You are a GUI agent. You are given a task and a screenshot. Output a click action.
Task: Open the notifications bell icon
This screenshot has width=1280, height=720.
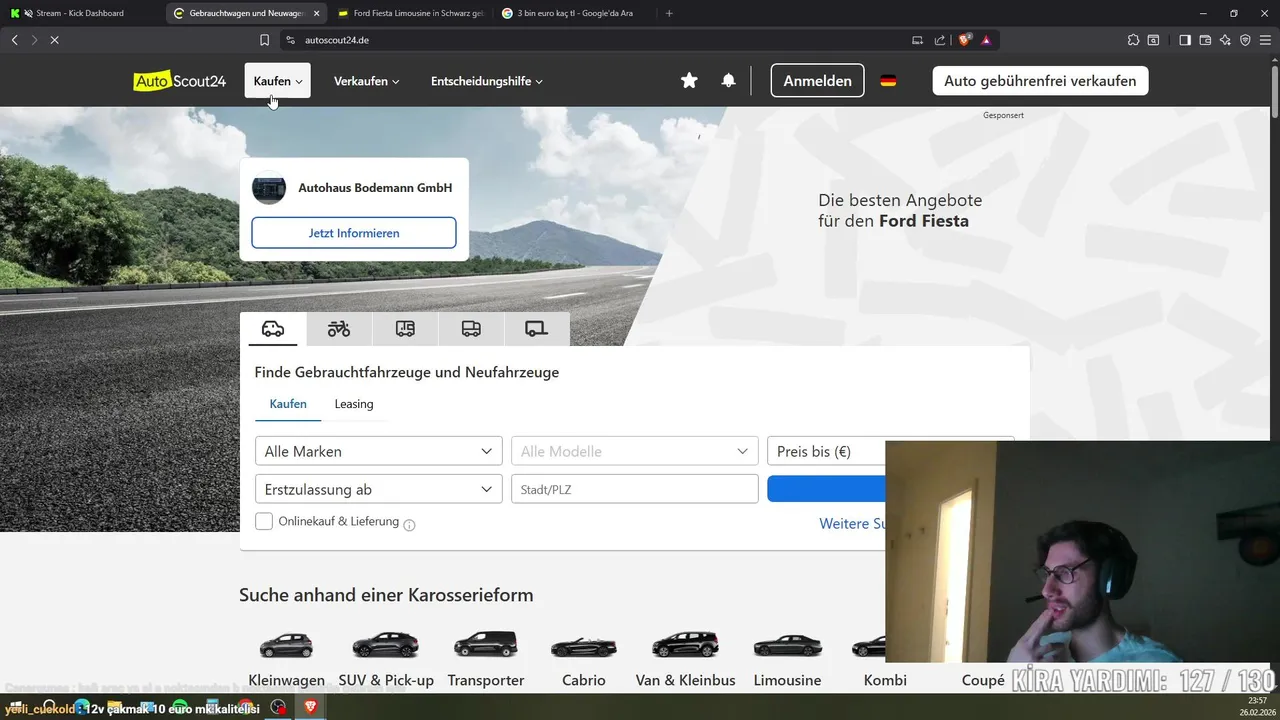click(729, 81)
